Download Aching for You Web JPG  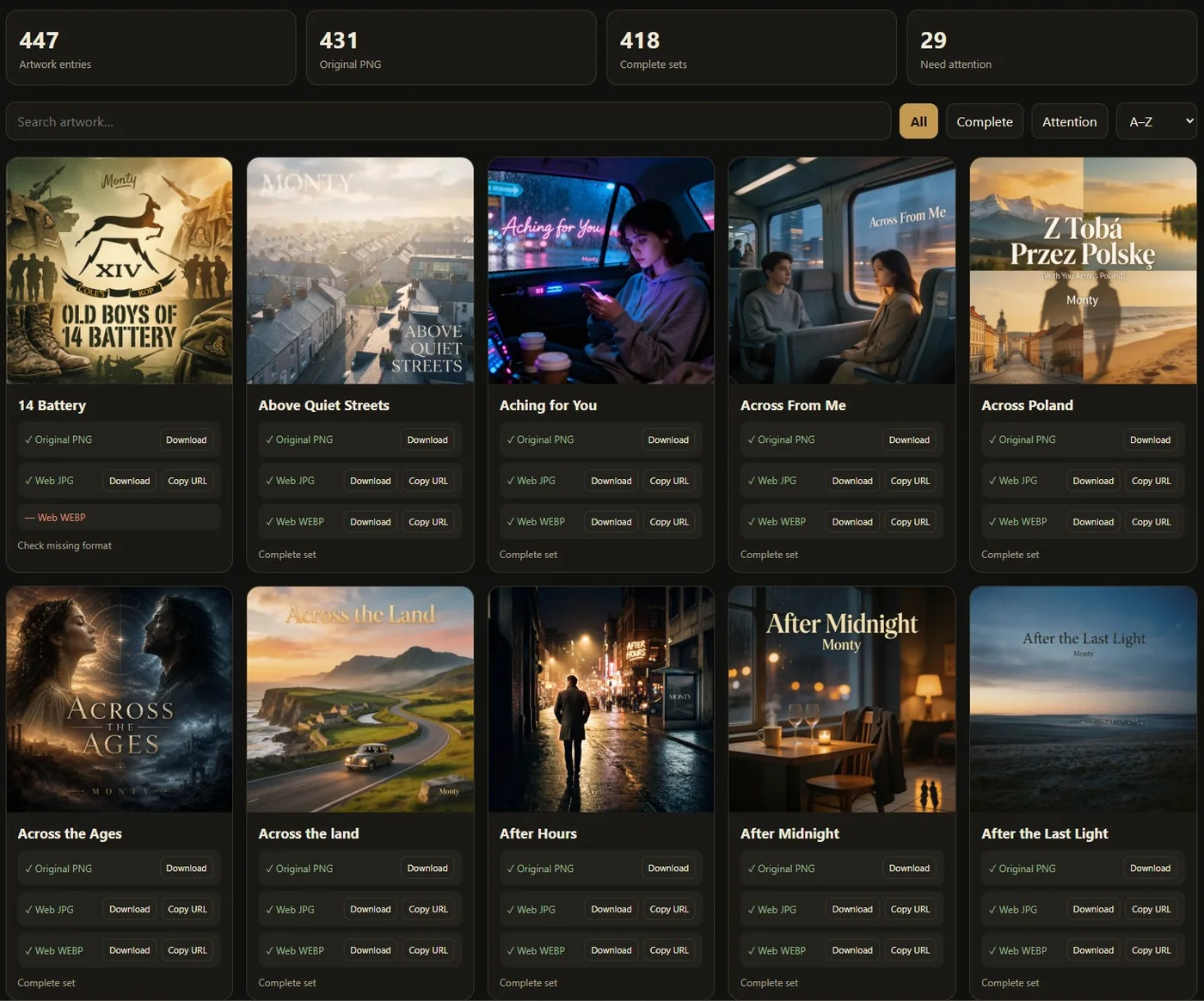pos(611,481)
